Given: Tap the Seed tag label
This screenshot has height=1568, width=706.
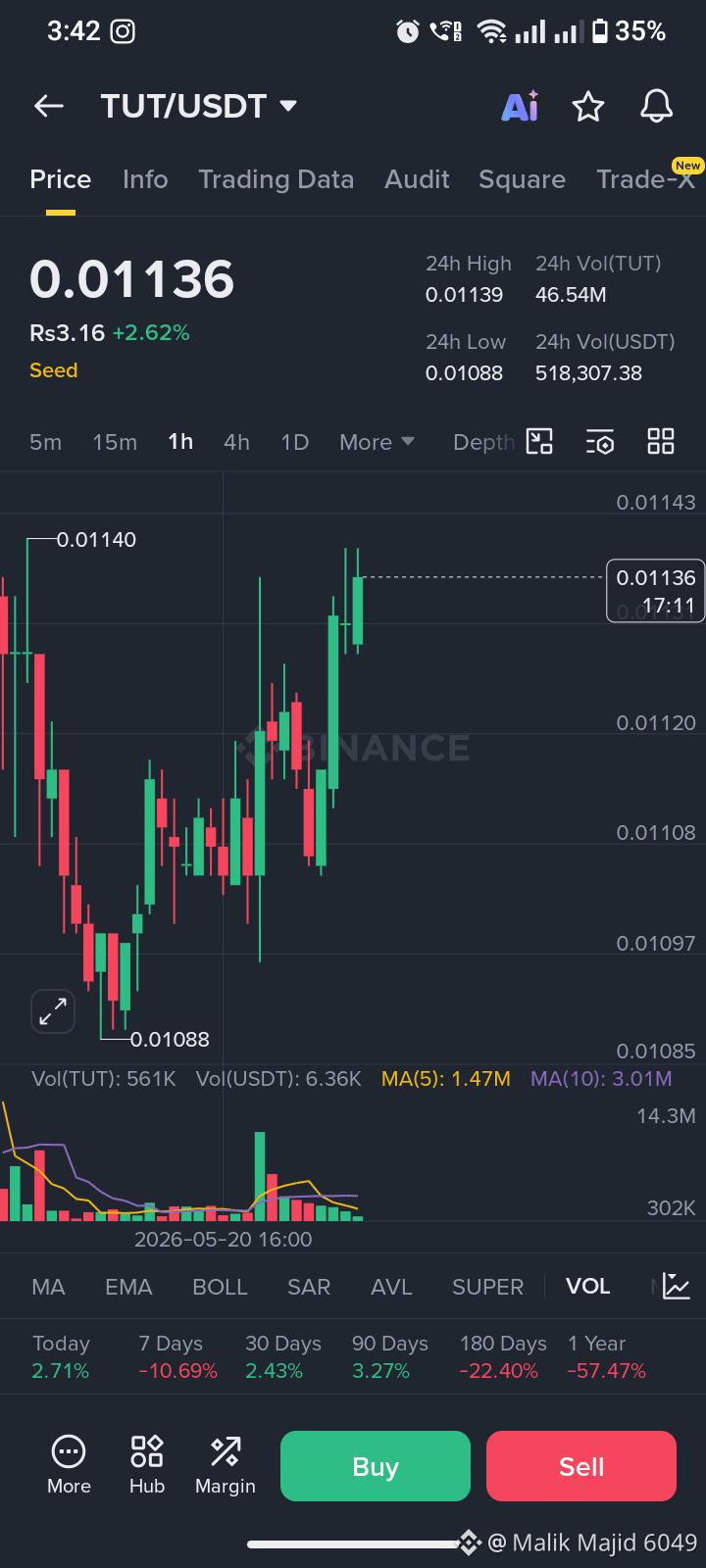Looking at the screenshot, I should pyautogui.click(x=54, y=370).
